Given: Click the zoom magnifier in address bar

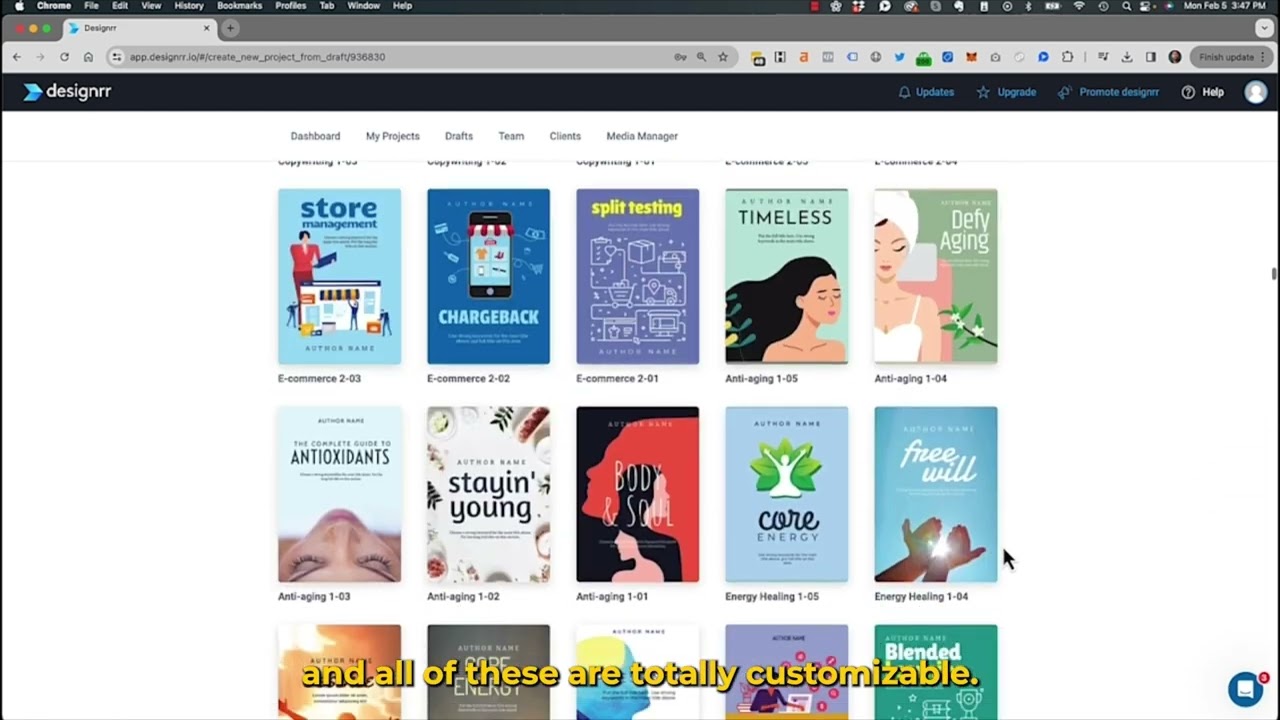Looking at the screenshot, I should 701,57.
